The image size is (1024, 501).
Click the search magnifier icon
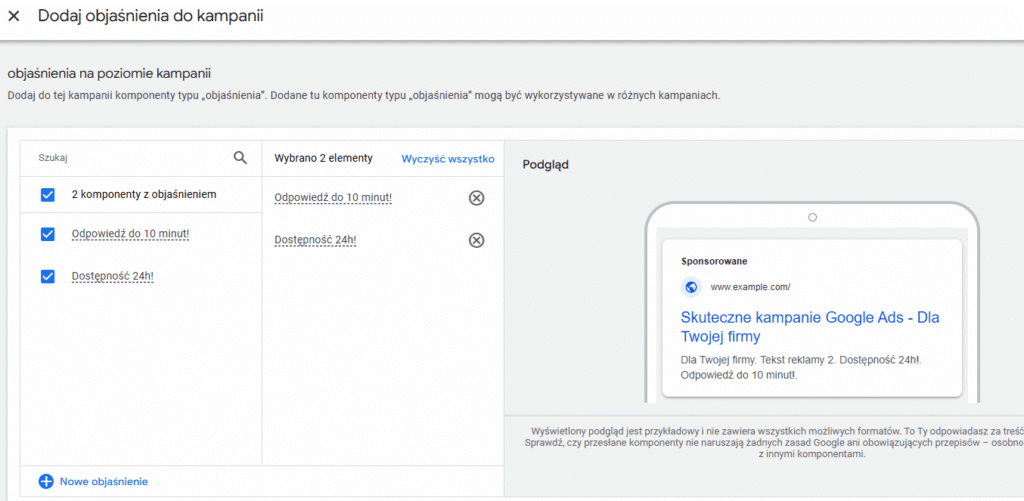click(x=240, y=157)
